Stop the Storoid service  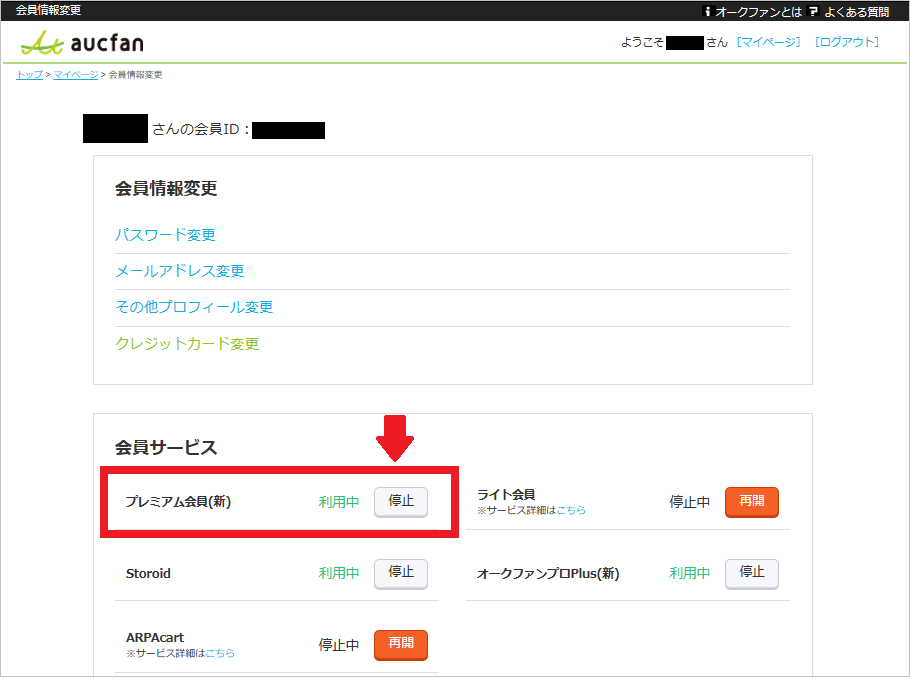click(x=400, y=574)
